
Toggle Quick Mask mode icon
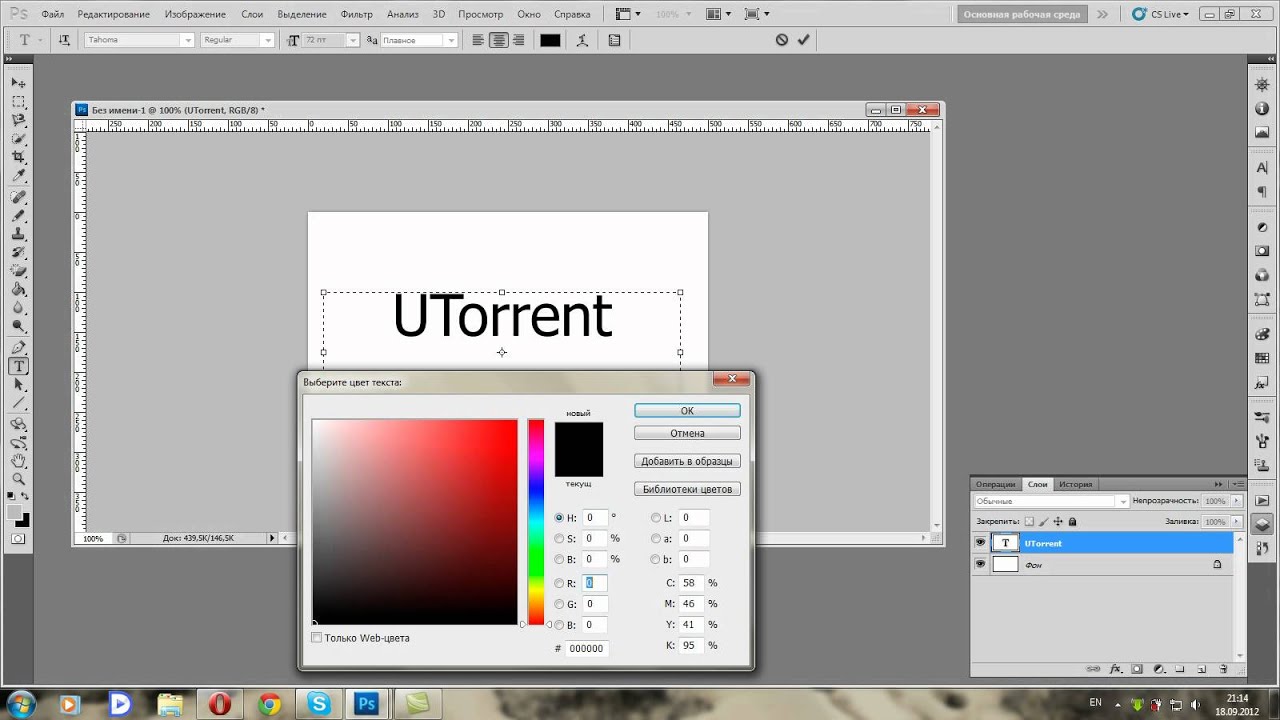click(19, 538)
